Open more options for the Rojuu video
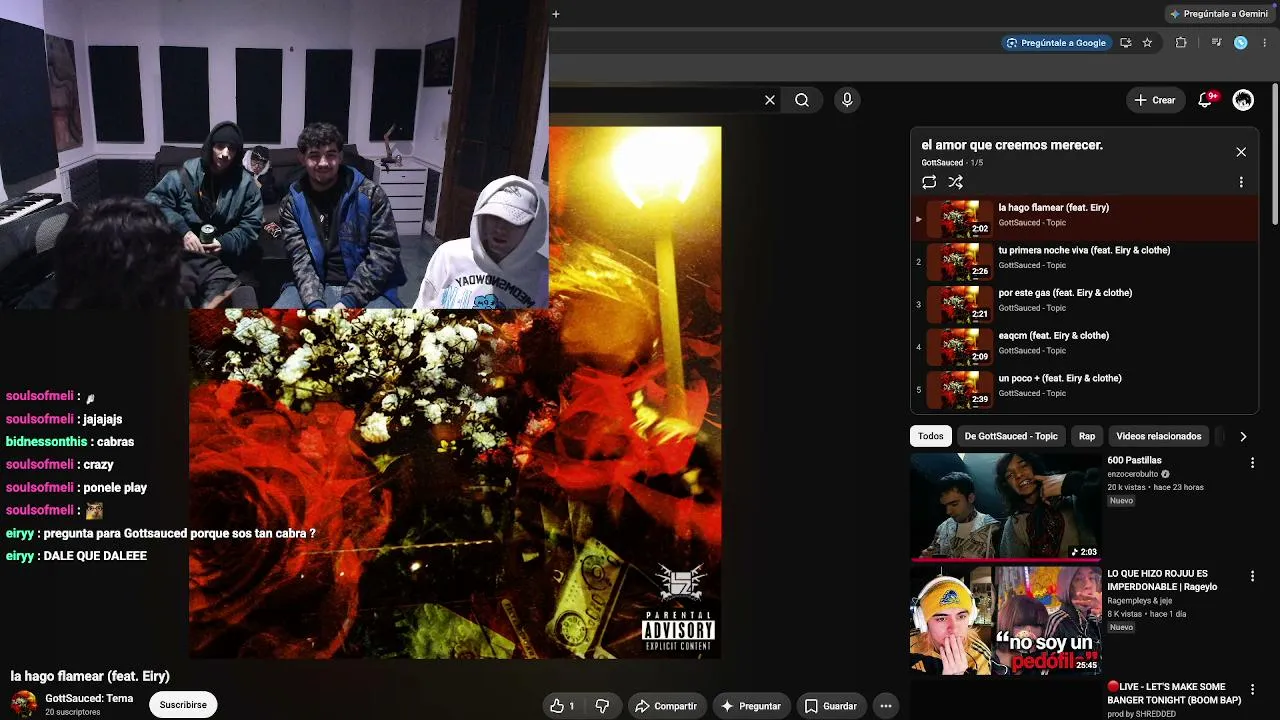 [x=1252, y=577]
